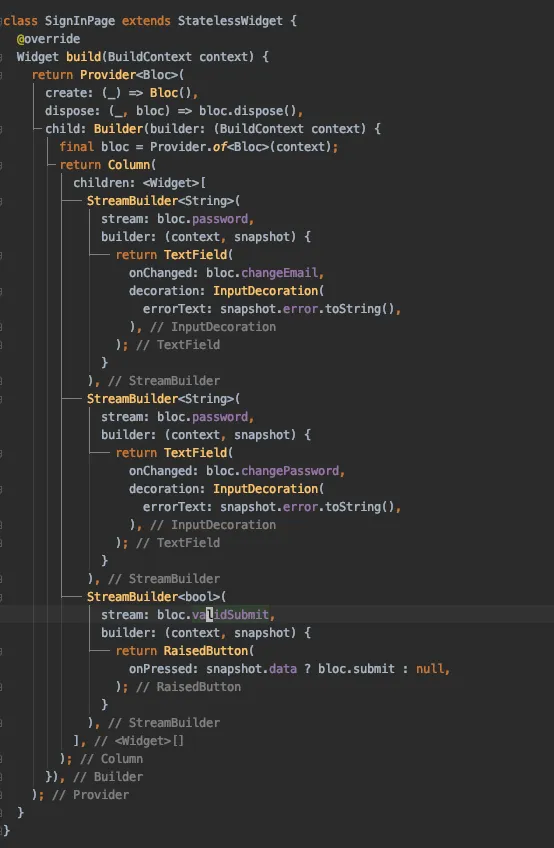Click the // Column closing comment
This screenshot has width=554, height=848.
coord(111,759)
